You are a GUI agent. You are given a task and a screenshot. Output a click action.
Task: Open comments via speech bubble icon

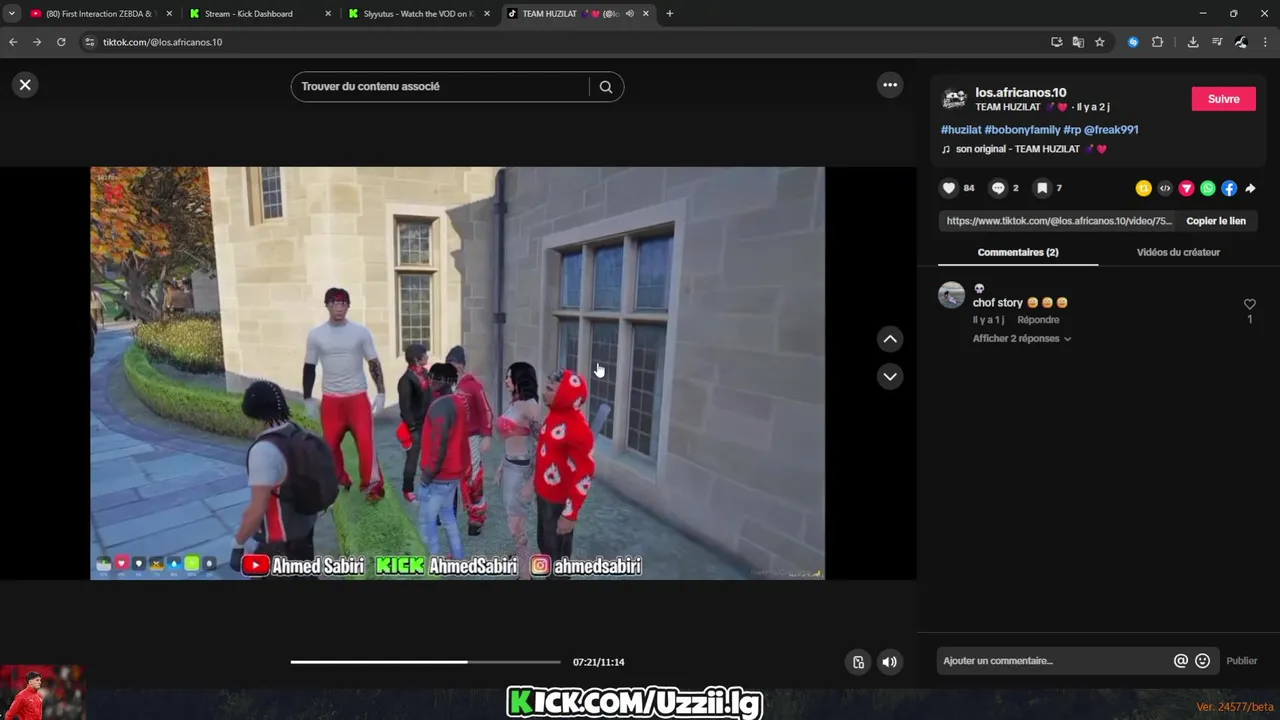click(x=998, y=188)
